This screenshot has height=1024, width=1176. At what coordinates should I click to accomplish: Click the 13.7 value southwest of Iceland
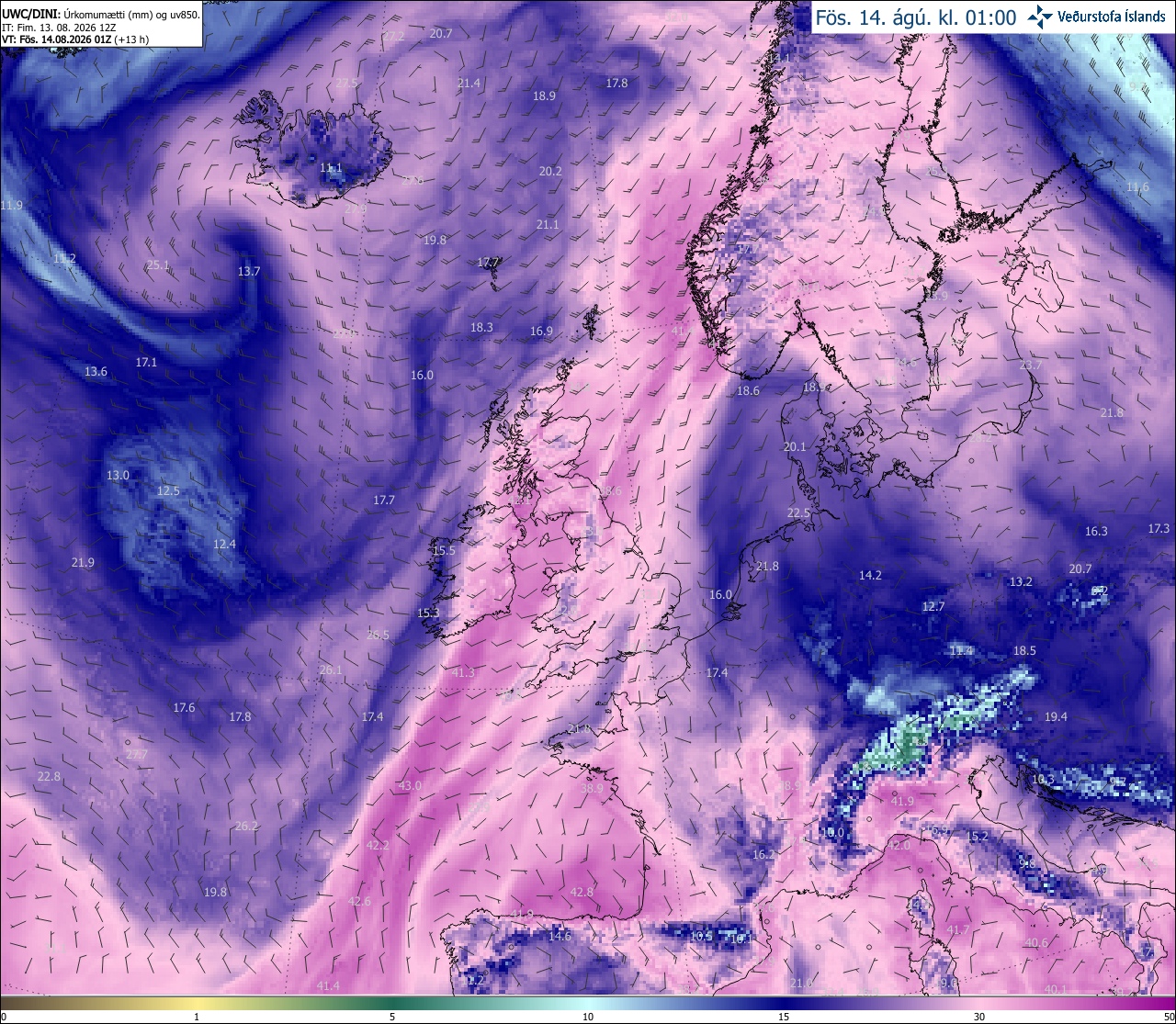249,271
